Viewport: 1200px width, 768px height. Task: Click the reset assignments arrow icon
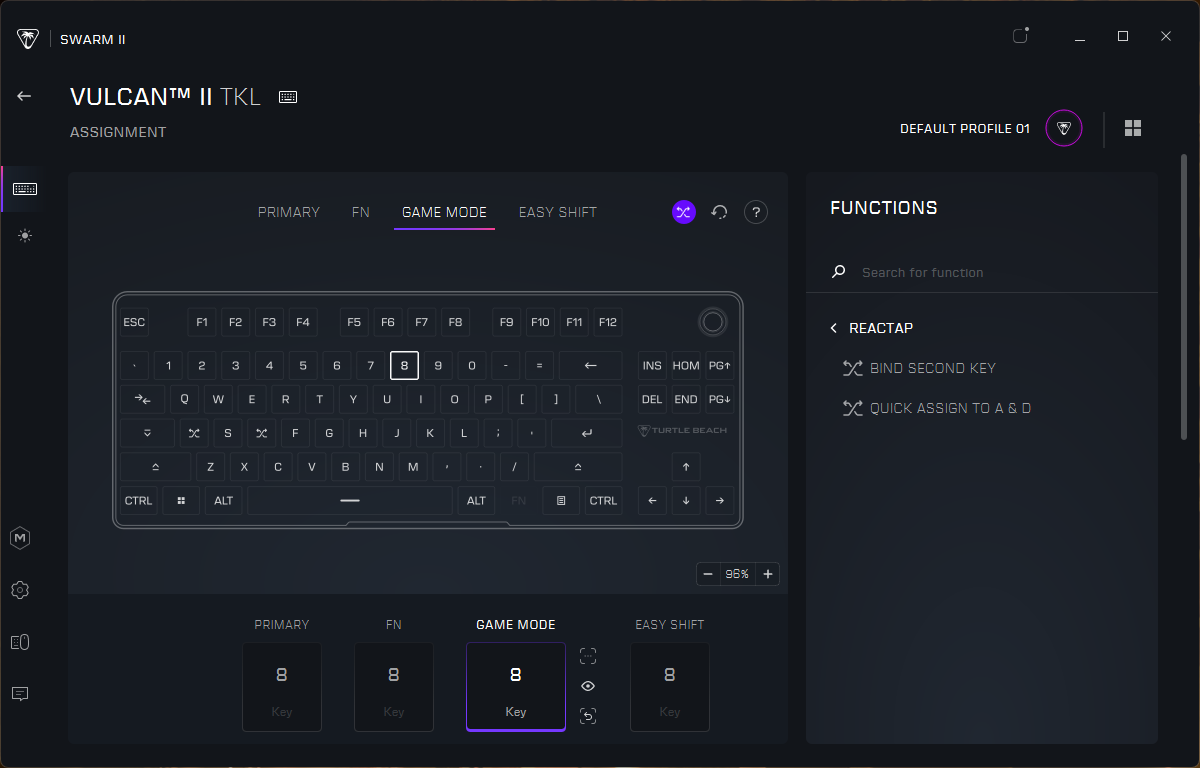coord(719,212)
